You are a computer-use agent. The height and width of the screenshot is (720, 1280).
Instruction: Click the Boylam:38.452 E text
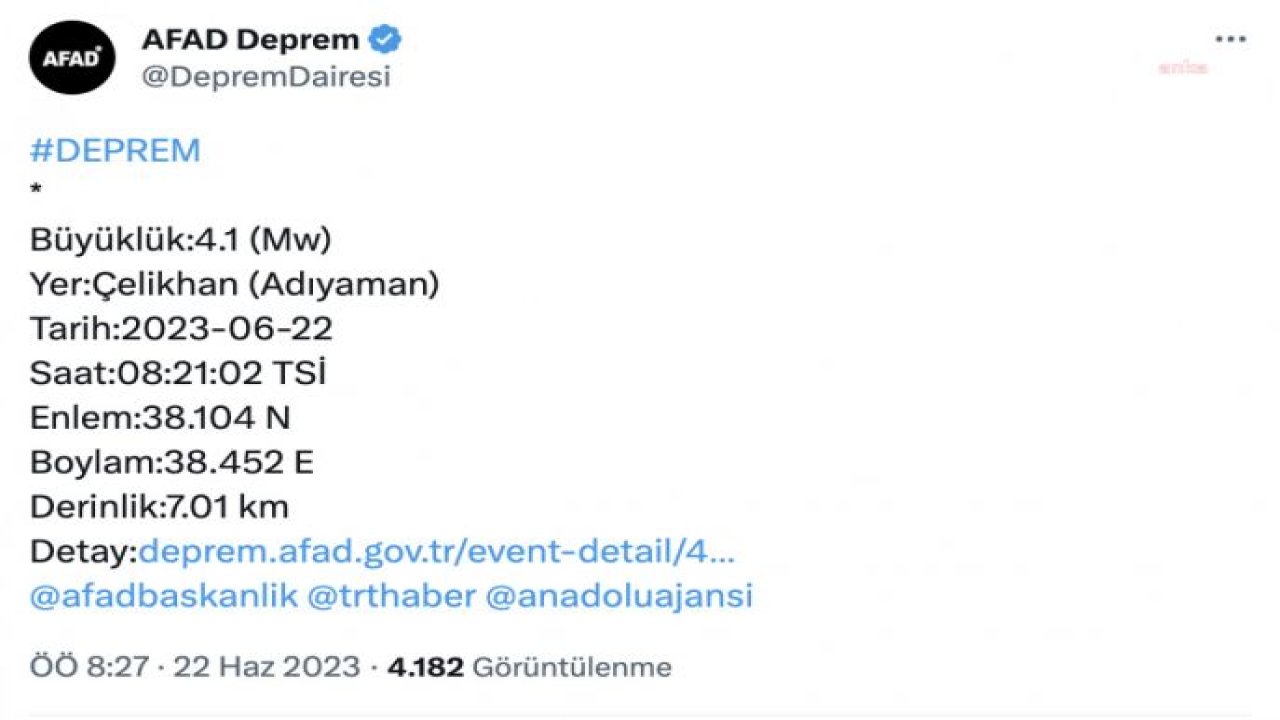click(x=172, y=463)
